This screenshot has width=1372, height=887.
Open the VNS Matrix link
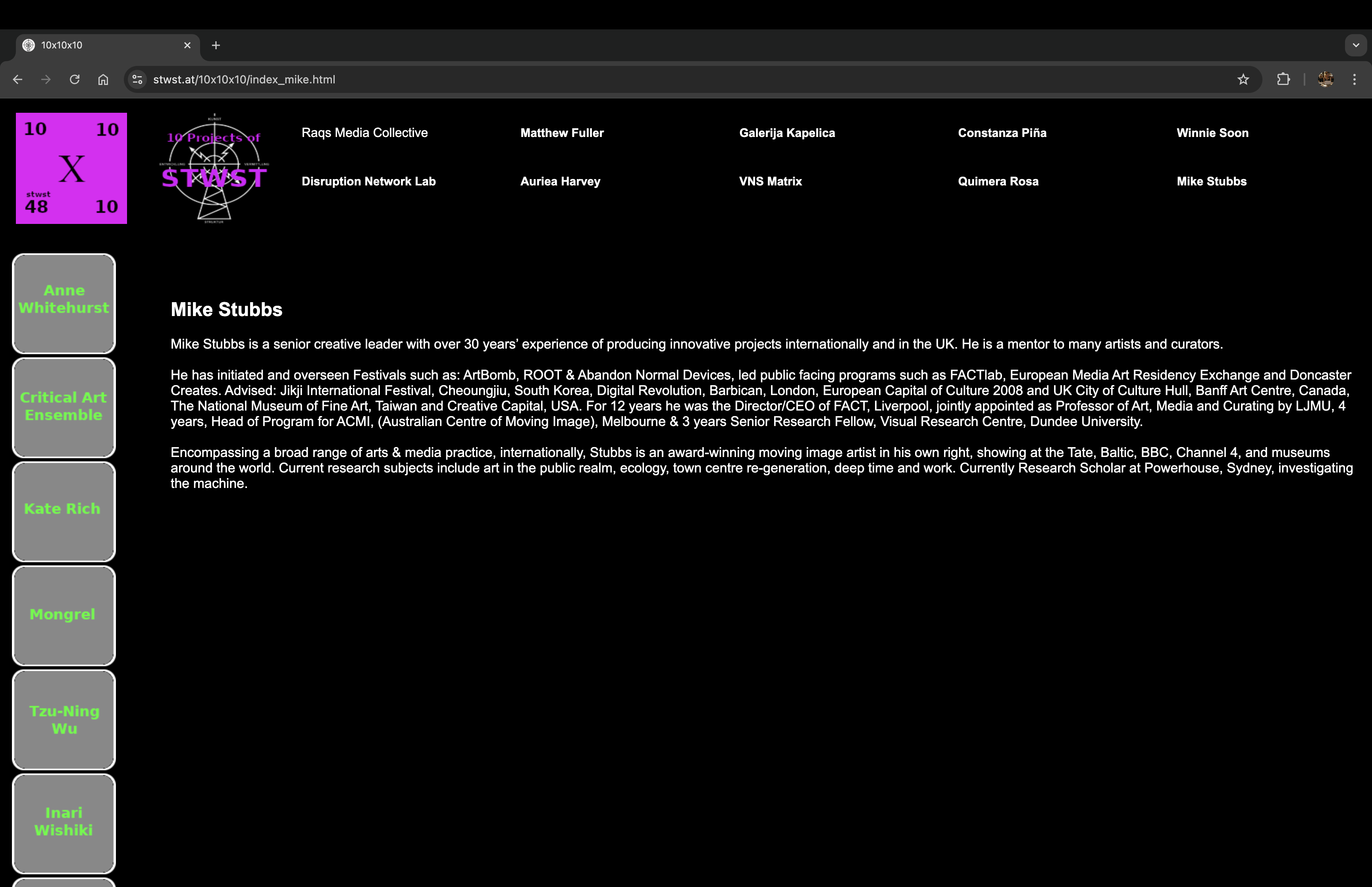[770, 181]
